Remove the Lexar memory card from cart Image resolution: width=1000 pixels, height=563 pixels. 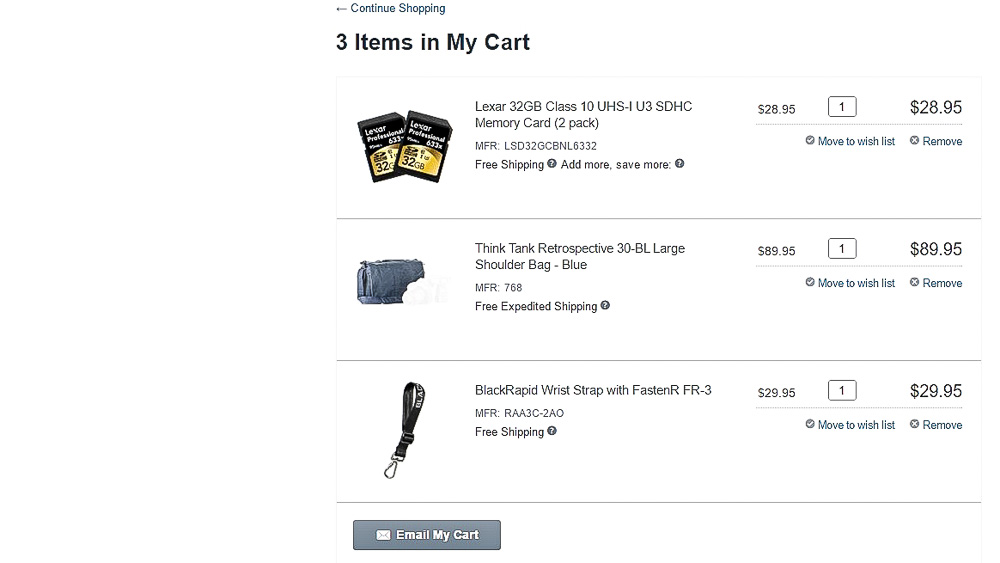click(x=936, y=142)
